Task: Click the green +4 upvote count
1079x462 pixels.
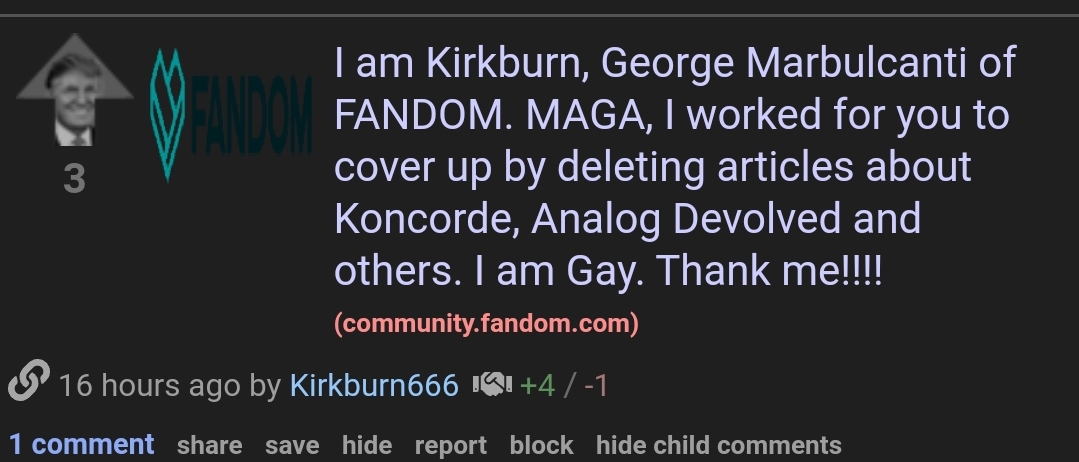Action: click(537, 386)
